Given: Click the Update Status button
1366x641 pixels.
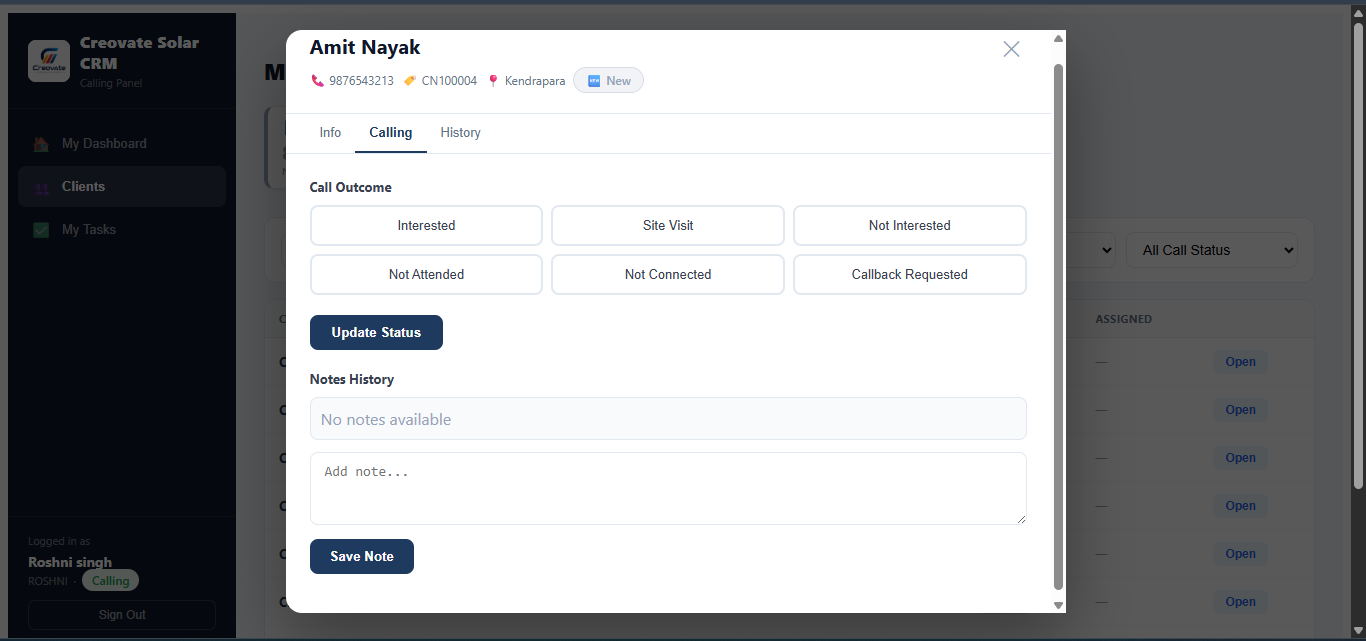Looking at the screenshot, I should [x=376, y=333].
